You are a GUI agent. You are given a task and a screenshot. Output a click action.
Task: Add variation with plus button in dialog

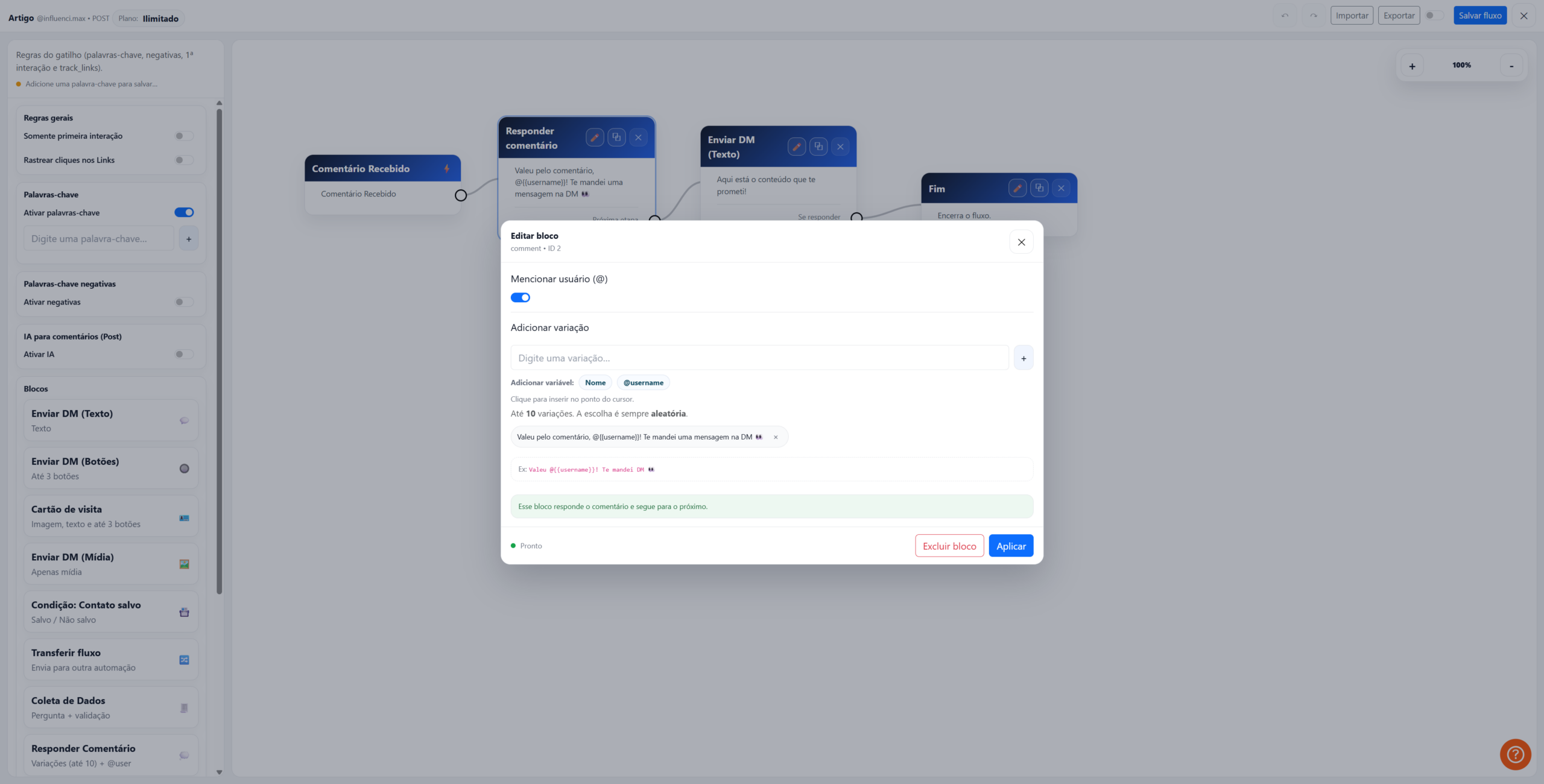click(1024, 358)
